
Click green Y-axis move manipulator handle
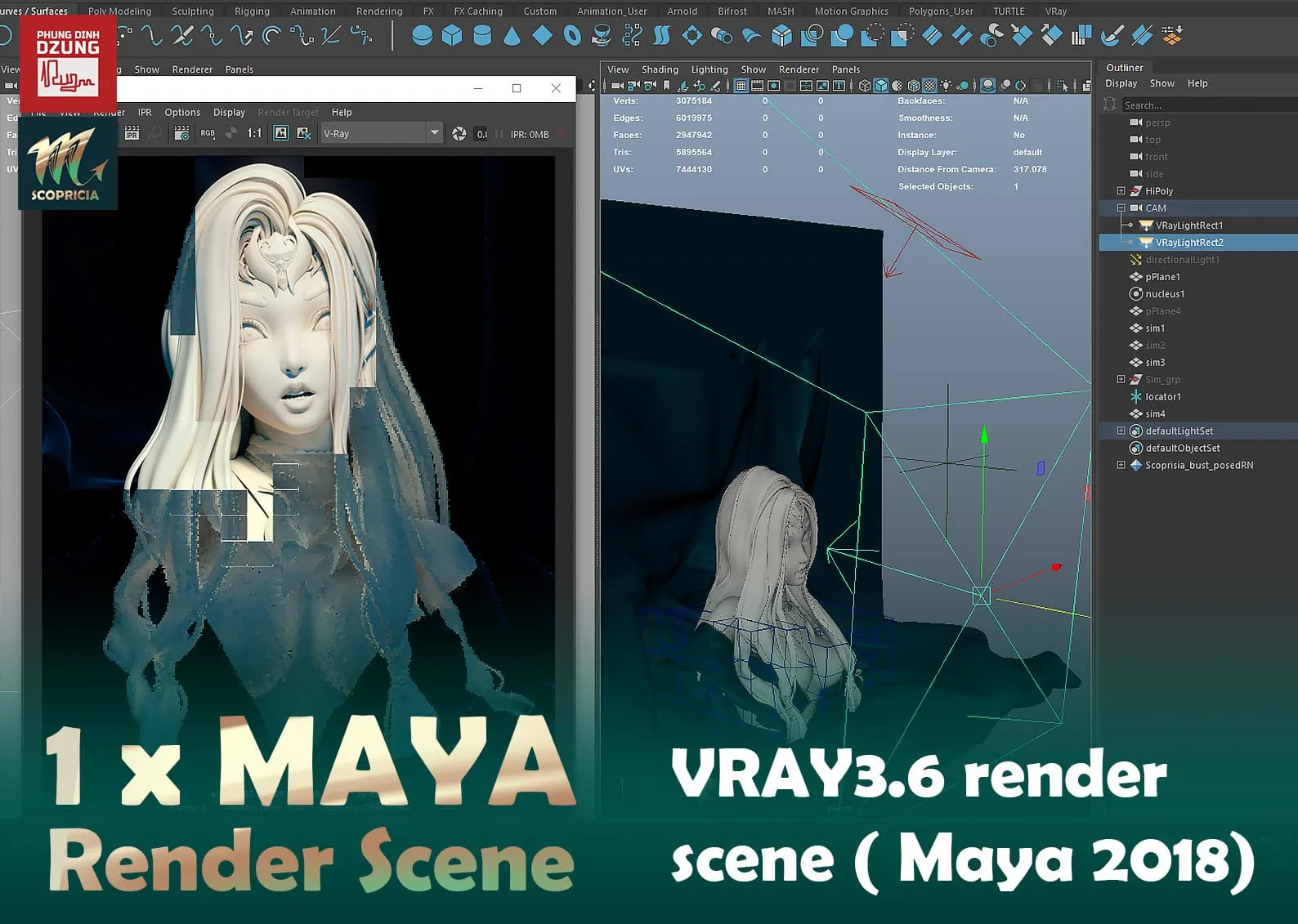click(984, 435)
